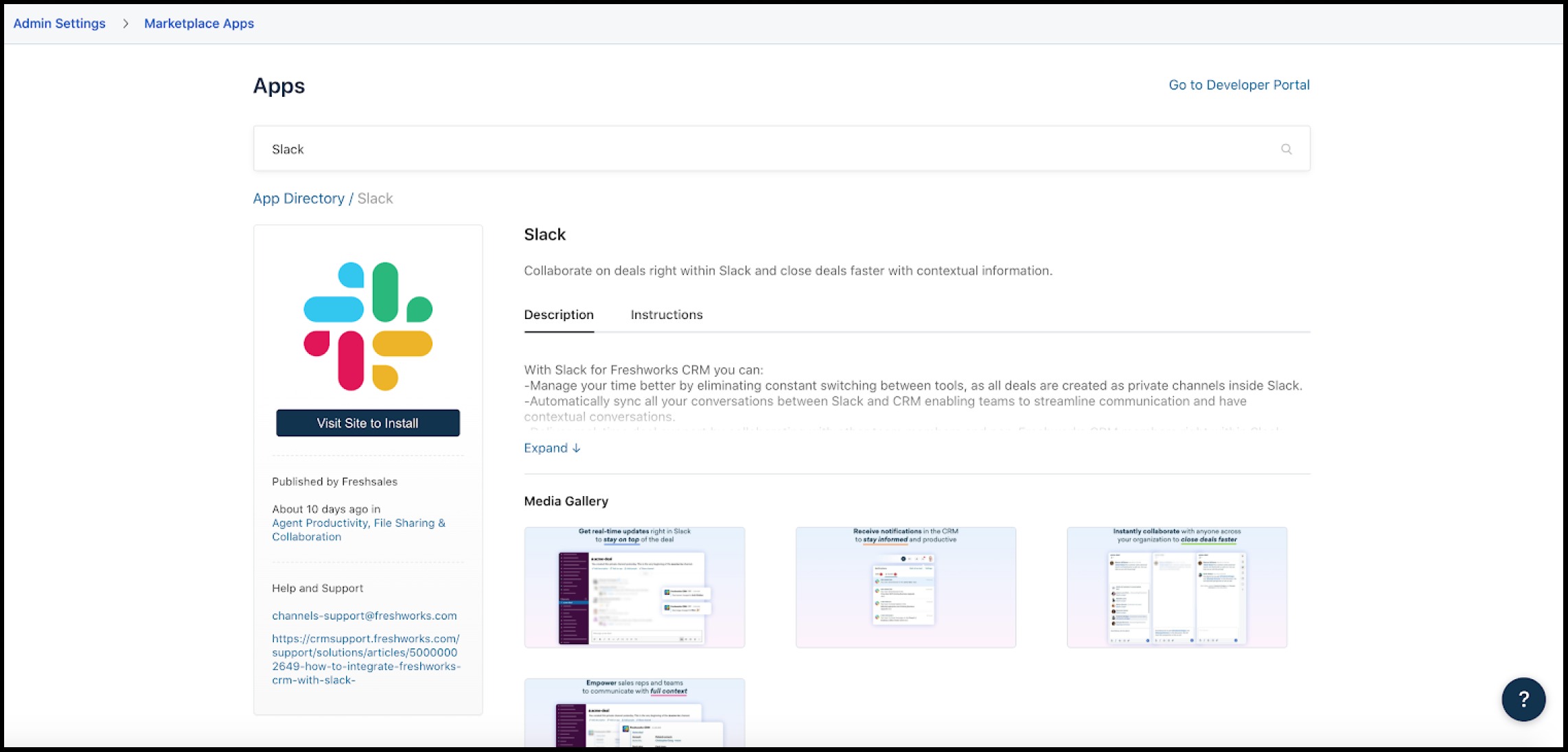Click the 'Published by Freshsales' text
This screenshot has height=752, width=1568.
(x=334, y=482)
